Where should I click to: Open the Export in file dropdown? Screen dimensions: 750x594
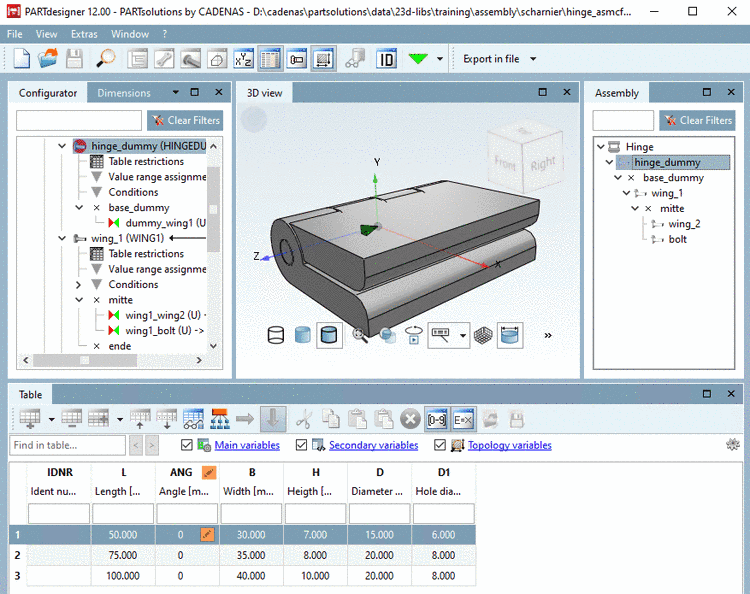click(533, 59)
